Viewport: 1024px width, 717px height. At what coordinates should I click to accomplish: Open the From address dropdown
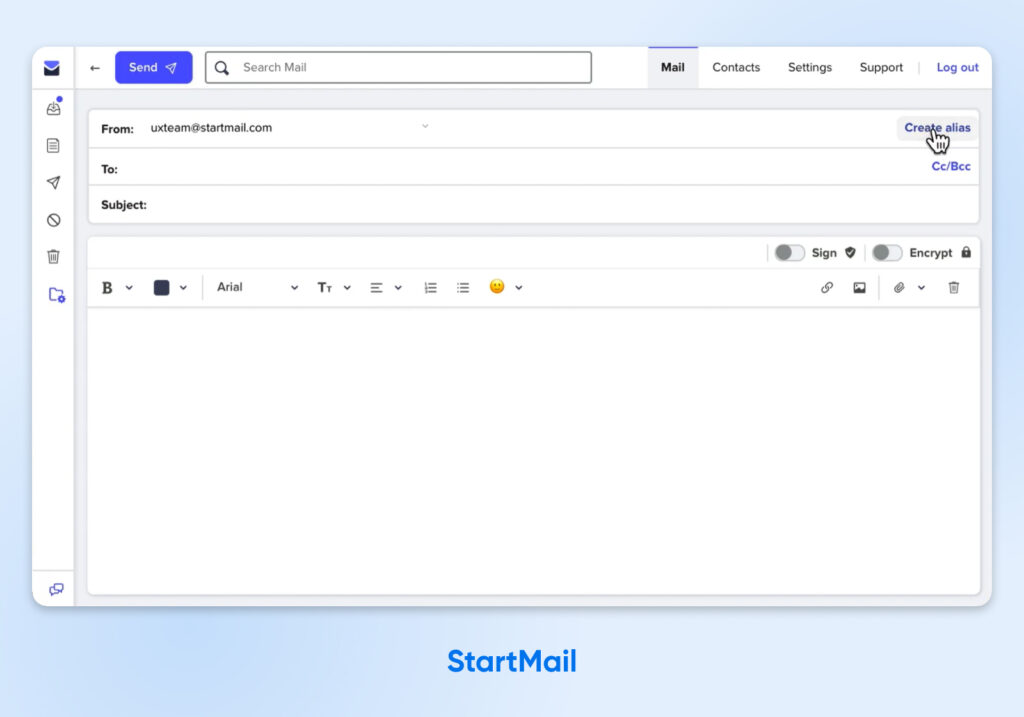(x=425, y=126)
